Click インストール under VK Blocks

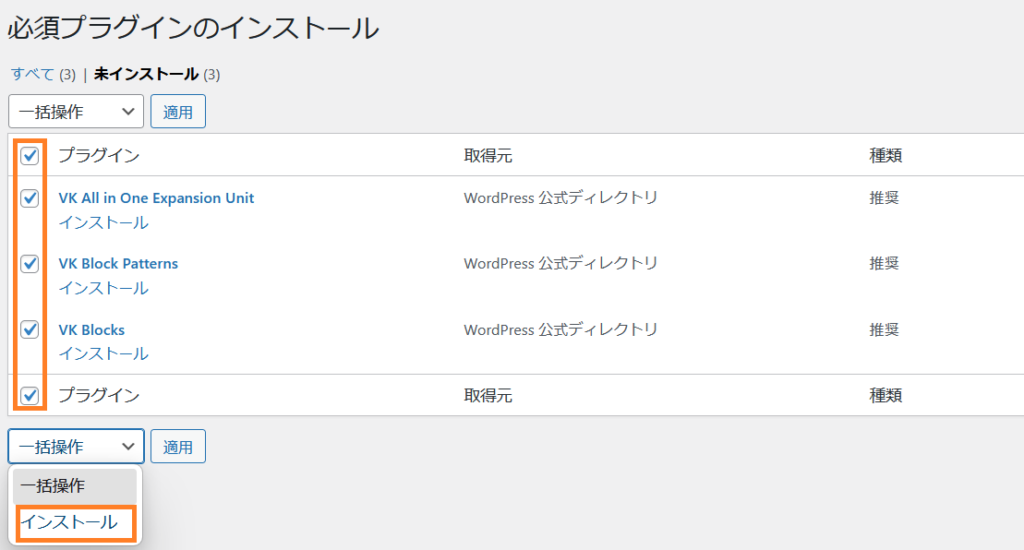[103, 353]
